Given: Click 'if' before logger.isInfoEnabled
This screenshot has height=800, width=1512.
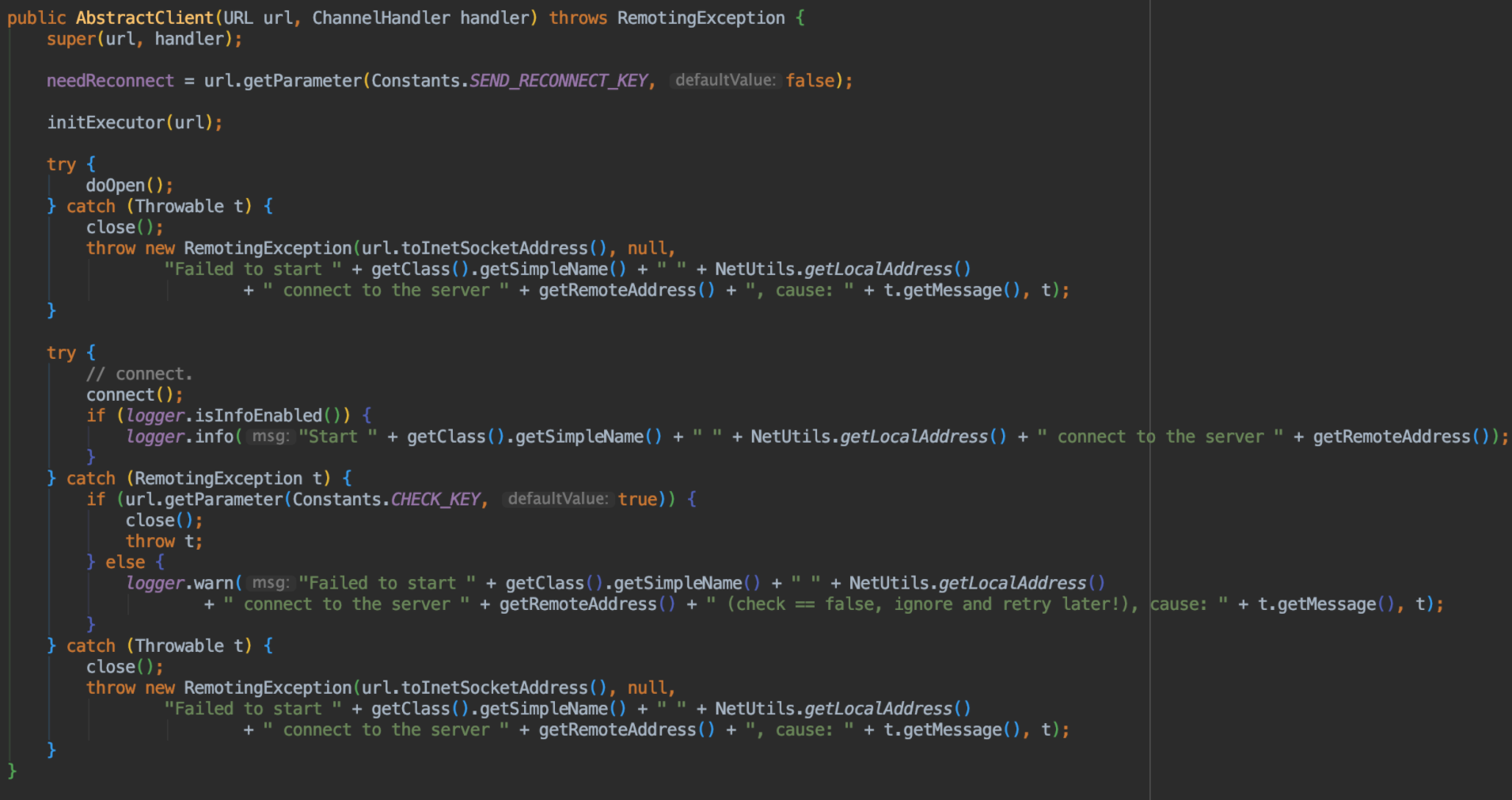Looking at the screenshot, I should point(96,416).
